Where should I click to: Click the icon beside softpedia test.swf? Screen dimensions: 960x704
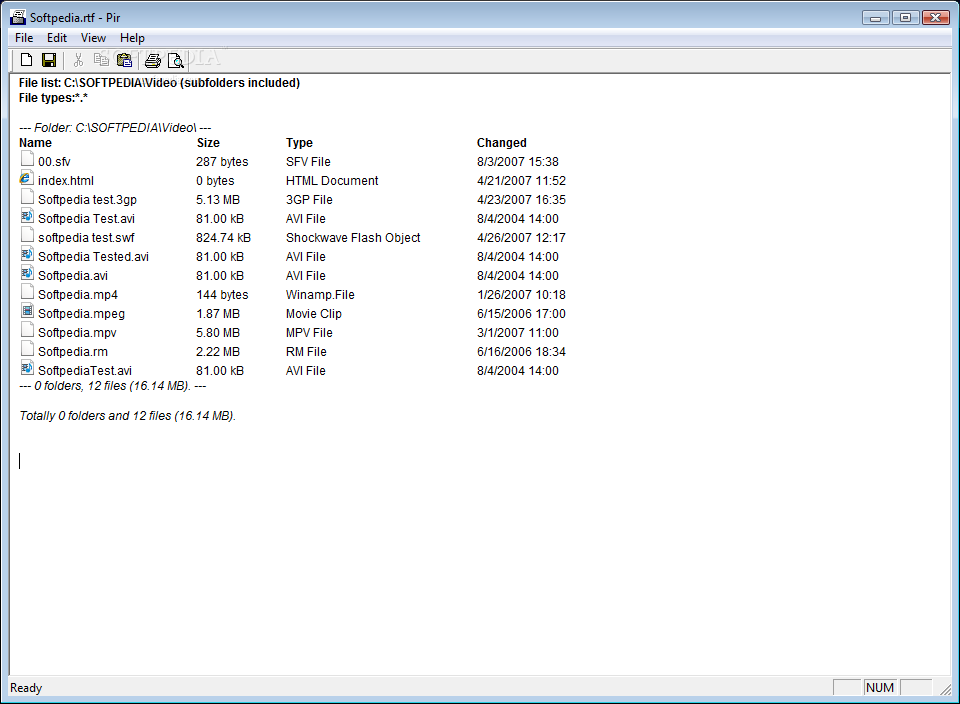[x=27, y=236]
